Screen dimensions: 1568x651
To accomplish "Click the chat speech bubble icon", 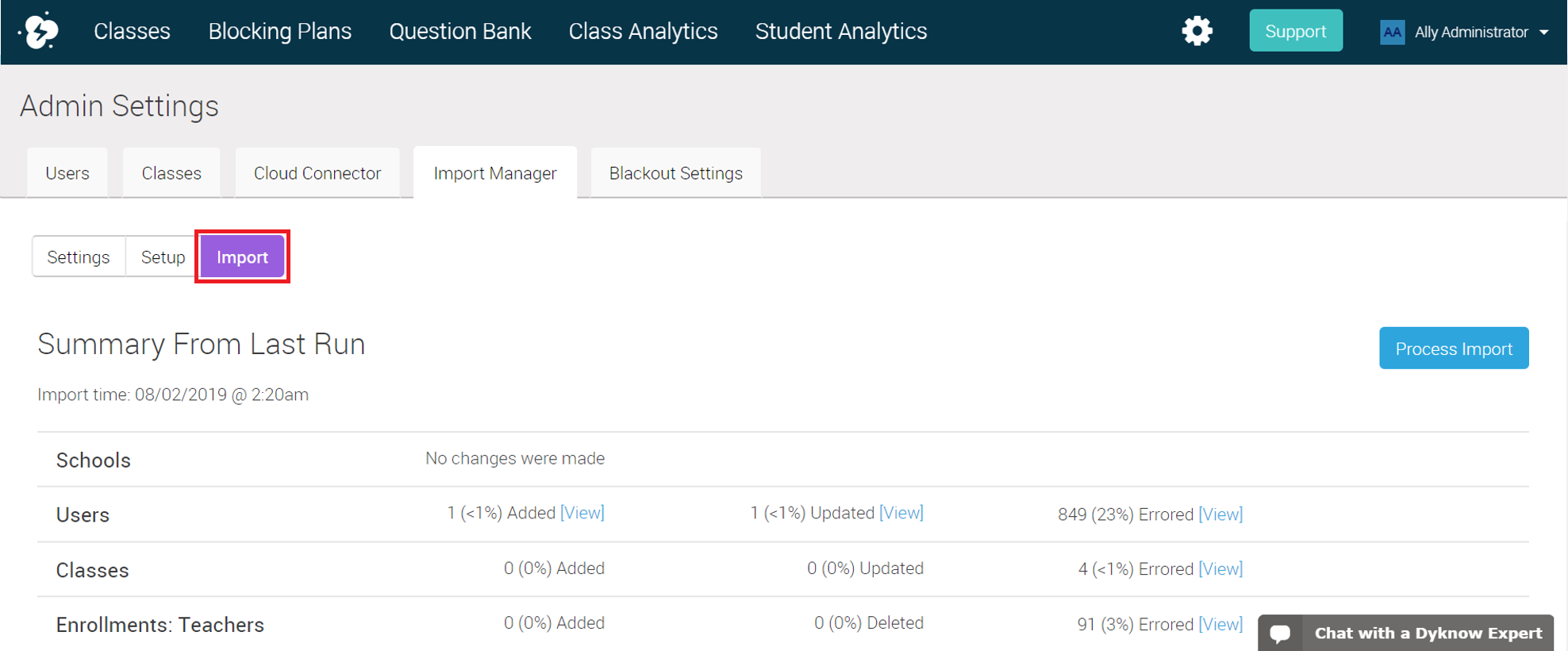I will coord(1280,634).
